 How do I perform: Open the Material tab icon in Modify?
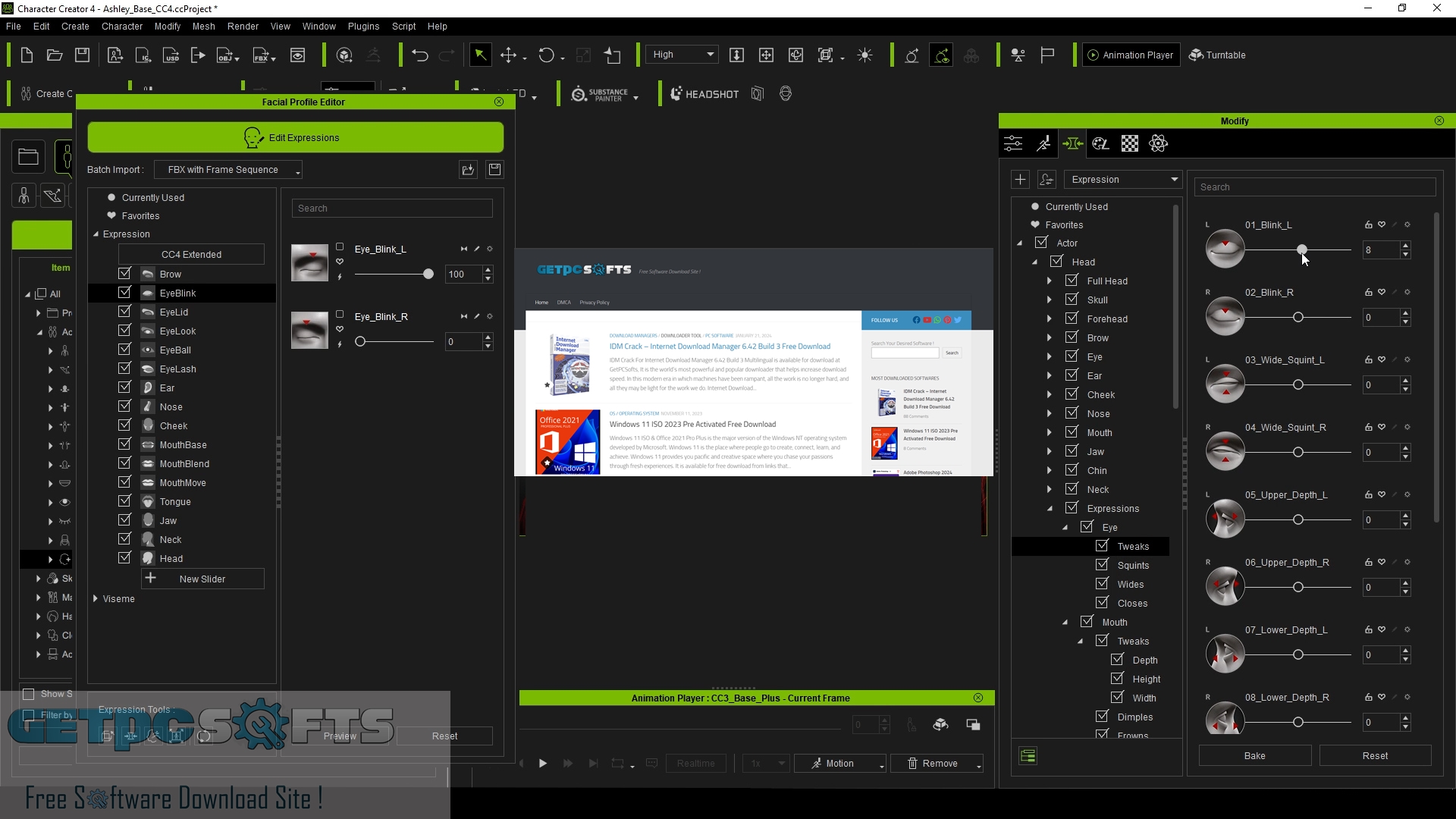pos(1101,143)
